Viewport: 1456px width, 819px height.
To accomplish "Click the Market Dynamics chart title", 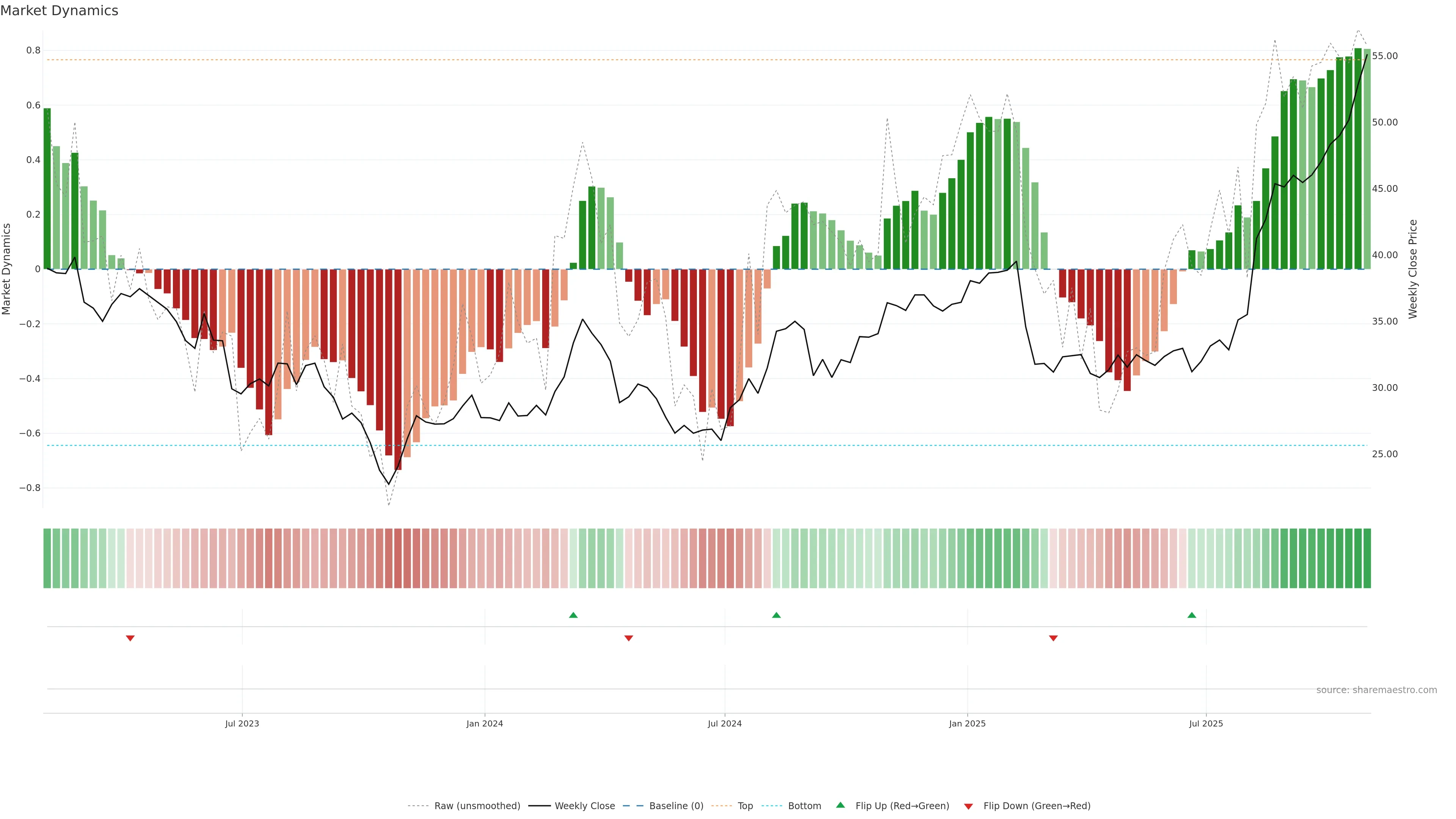I will click(60, 11).
